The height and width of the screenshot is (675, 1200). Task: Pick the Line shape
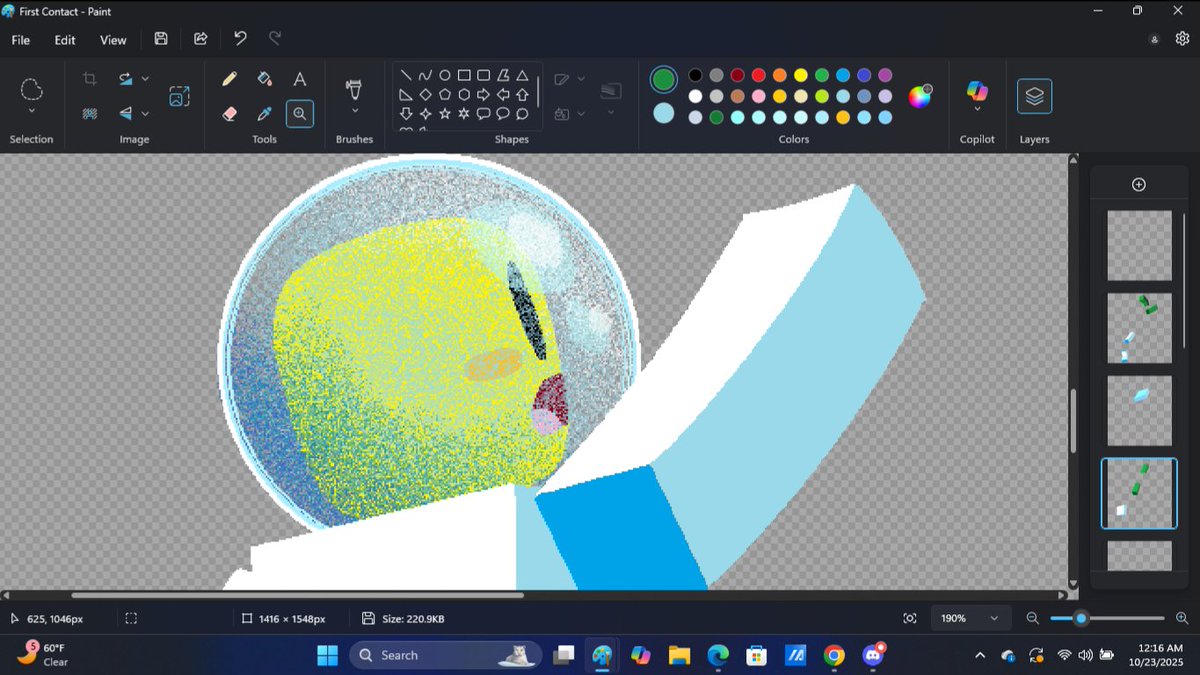pyautogui.click(x=406, y=75)
